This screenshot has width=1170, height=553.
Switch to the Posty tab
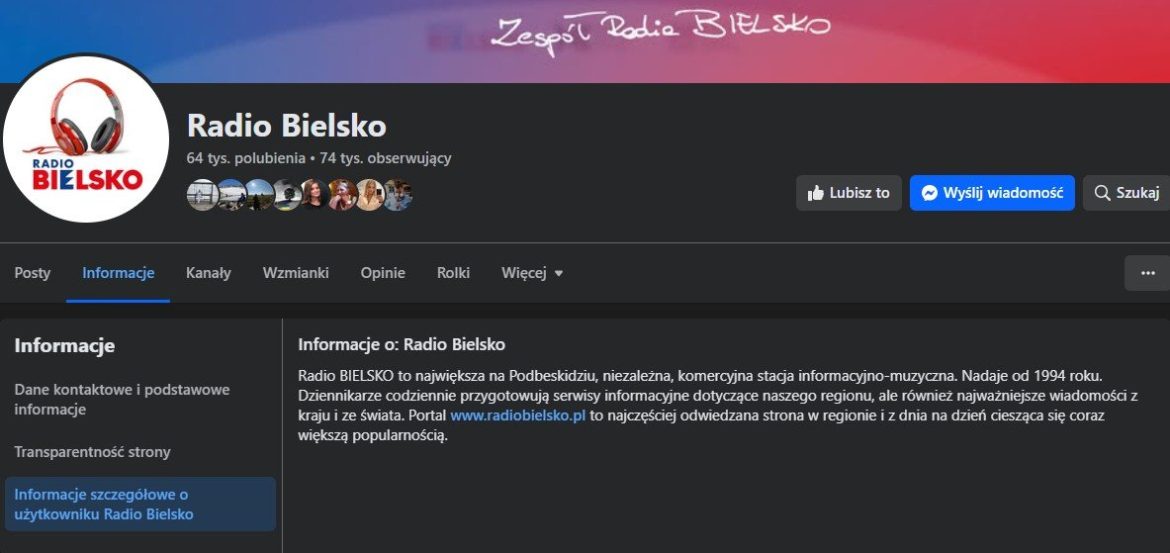(x=33, y=273)
